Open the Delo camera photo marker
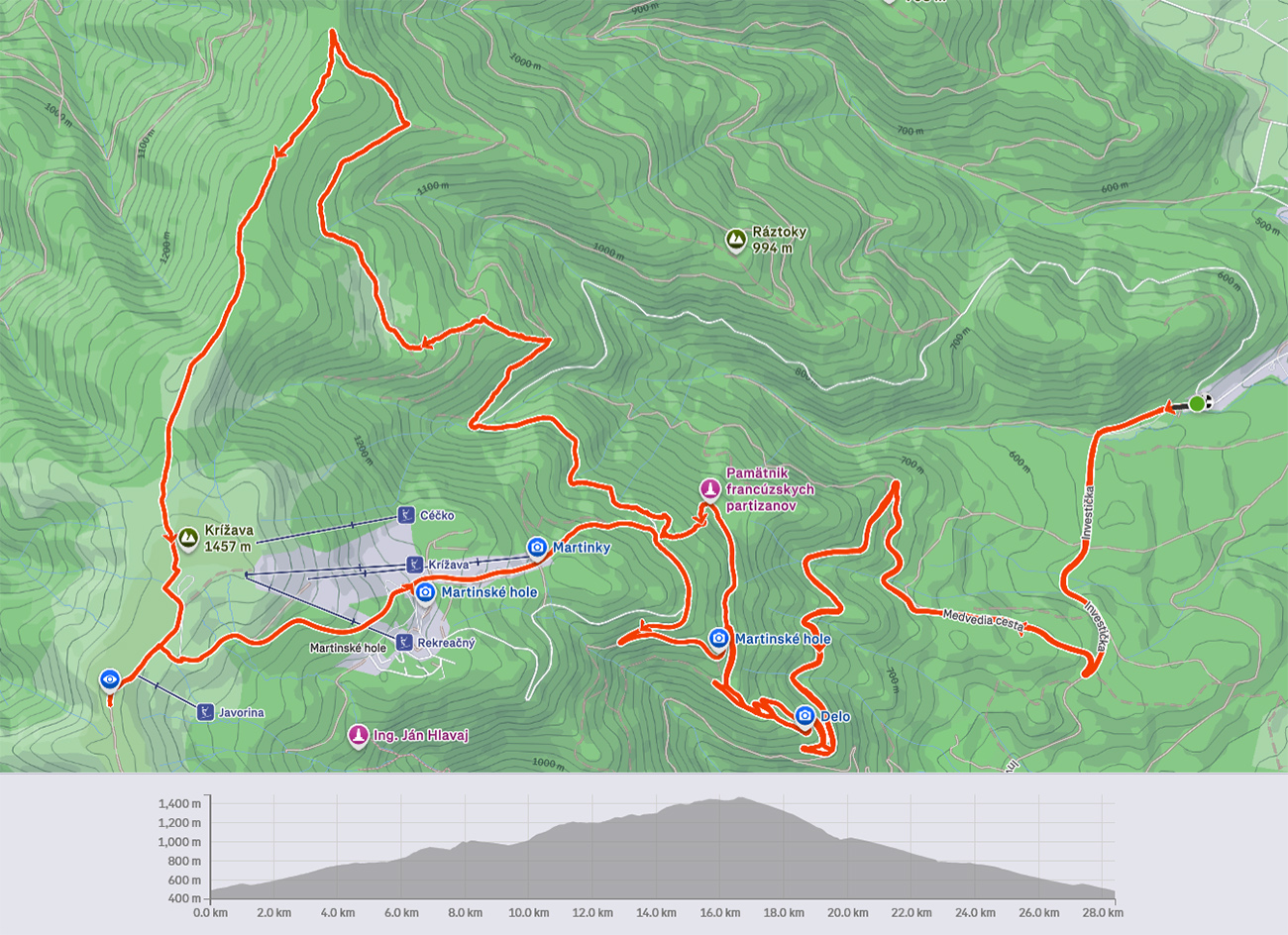 click(x=805, y=716)
